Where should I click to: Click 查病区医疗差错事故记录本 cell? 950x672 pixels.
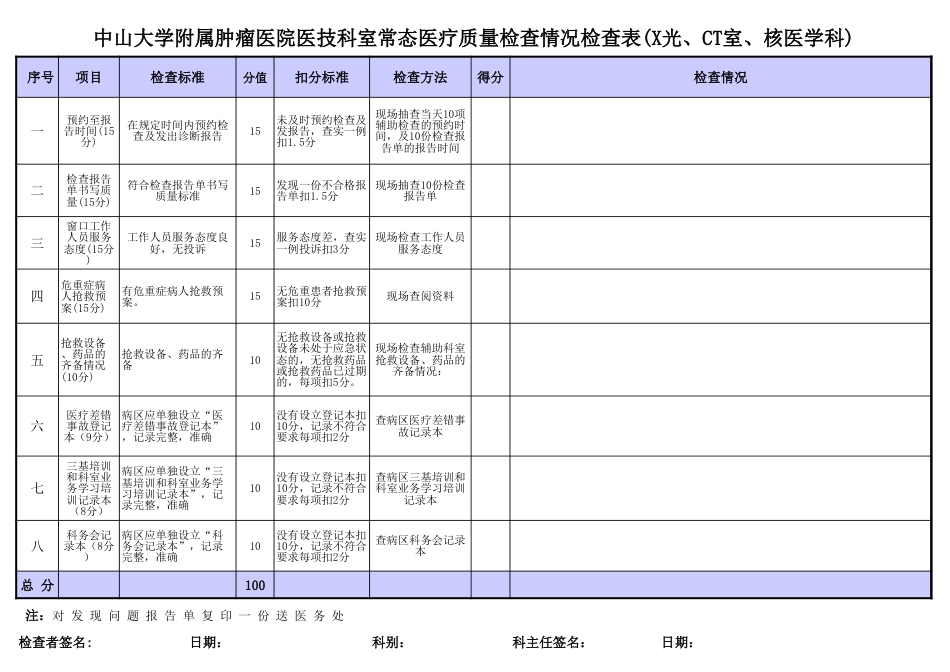click(x=420, y=426)
